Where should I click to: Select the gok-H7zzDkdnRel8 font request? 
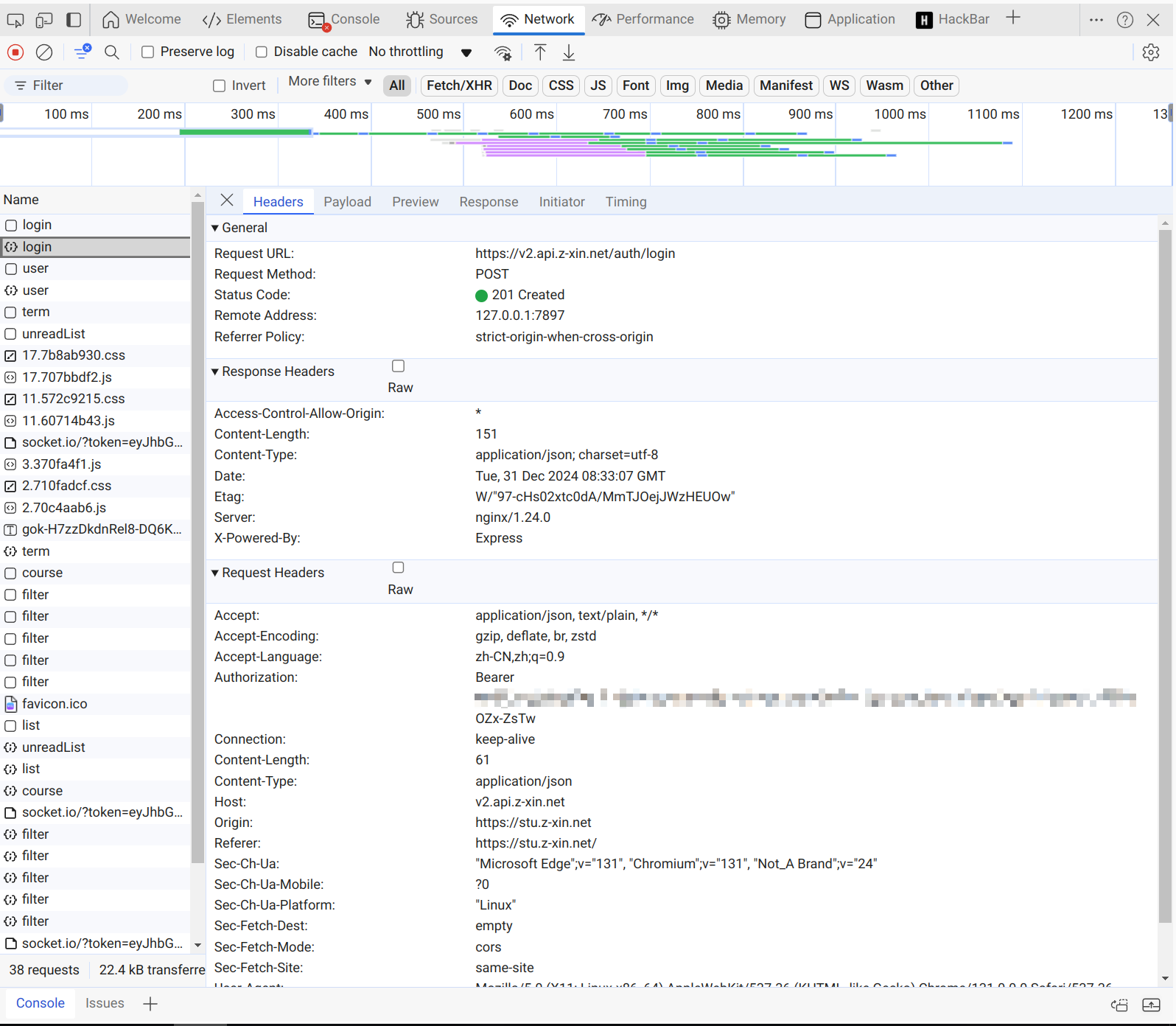click(95, 529)
